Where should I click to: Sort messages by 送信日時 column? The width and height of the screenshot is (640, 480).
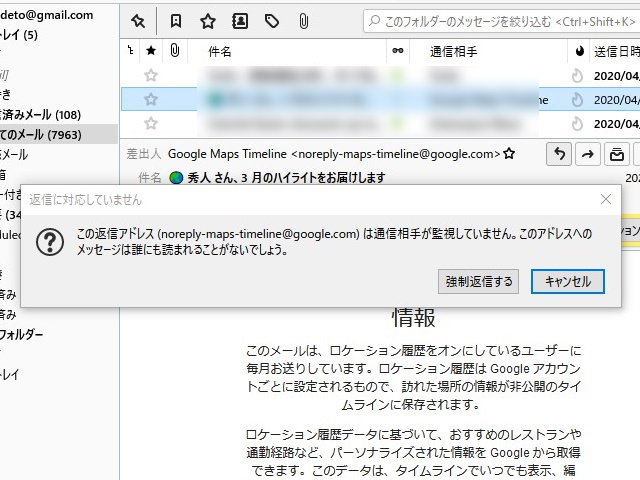(616, 51)
